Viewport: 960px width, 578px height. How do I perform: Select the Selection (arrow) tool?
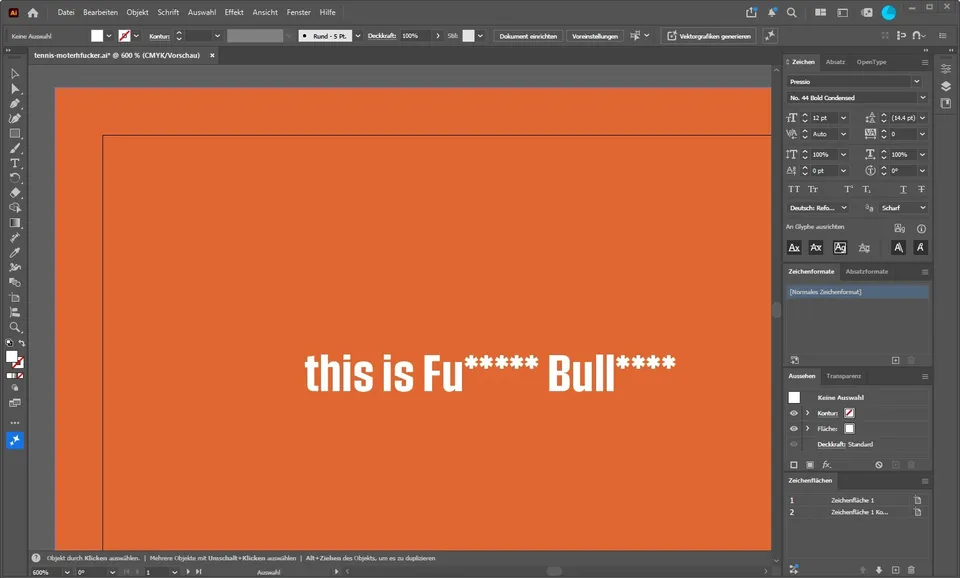coord(15,73)
